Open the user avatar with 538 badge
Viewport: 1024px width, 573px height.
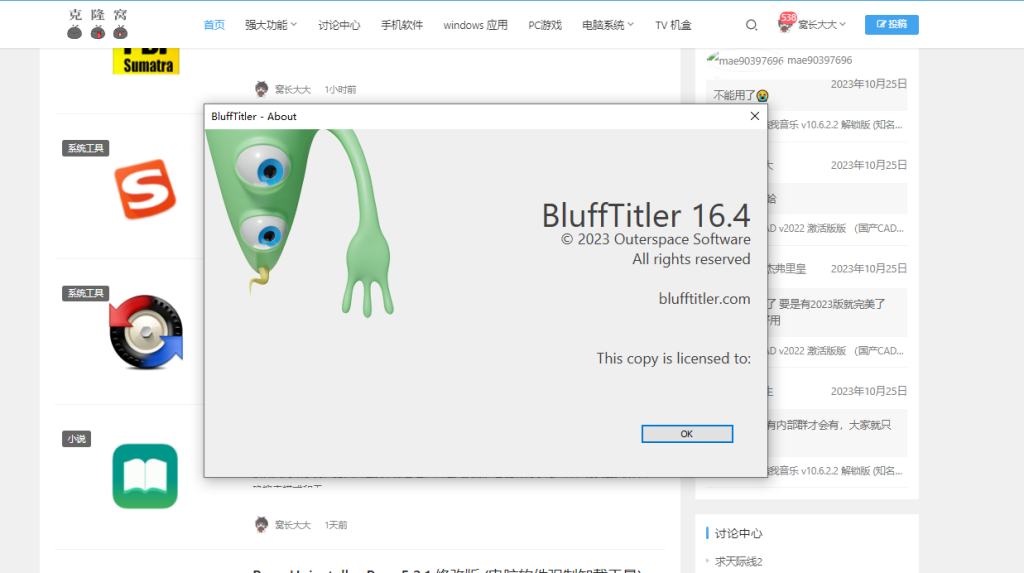(x=786, y=23)
